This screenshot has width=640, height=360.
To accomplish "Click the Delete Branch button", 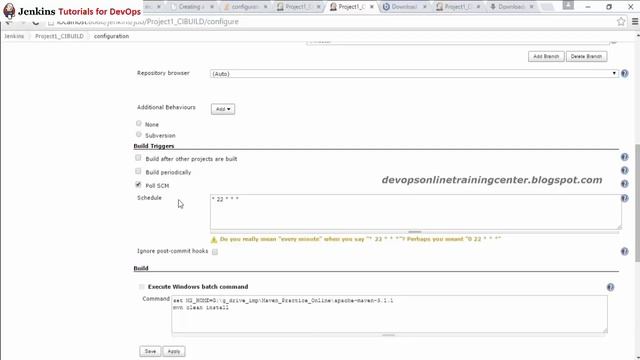I will coord(586,56).
